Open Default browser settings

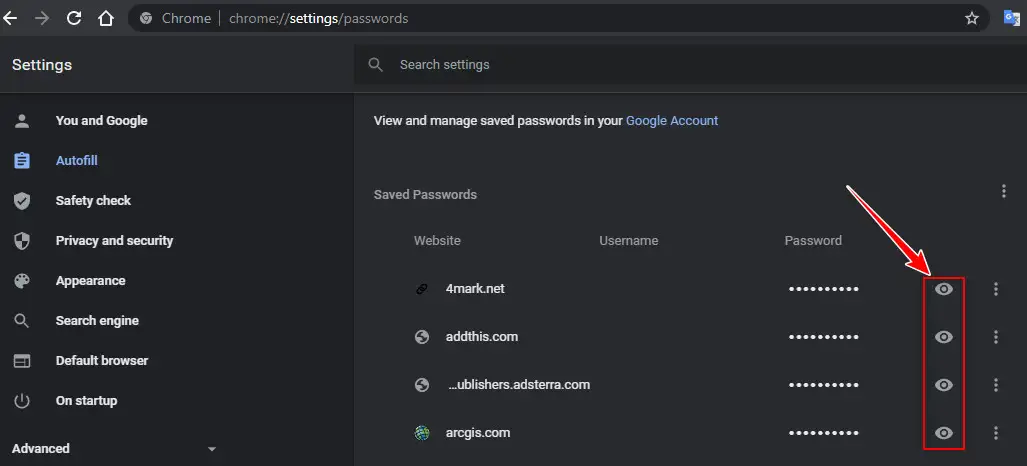[102, 360]
